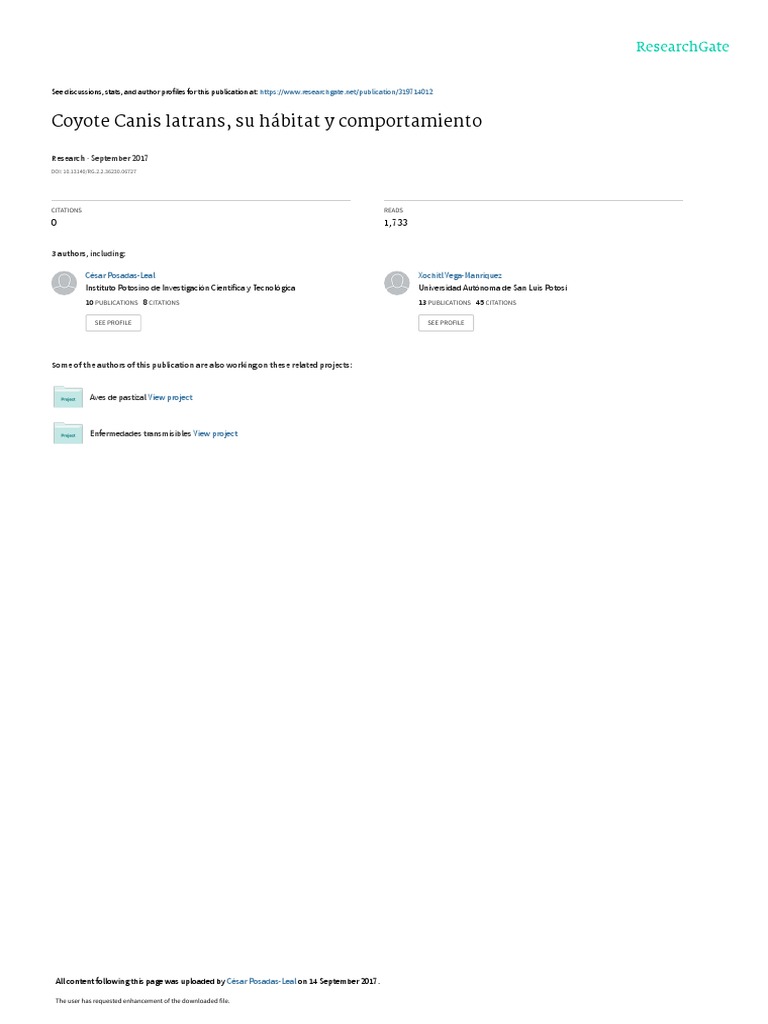Click the Enfermedades transmisibles project folder icon
Screen dimensions: 768x1024
coord(68,433)
